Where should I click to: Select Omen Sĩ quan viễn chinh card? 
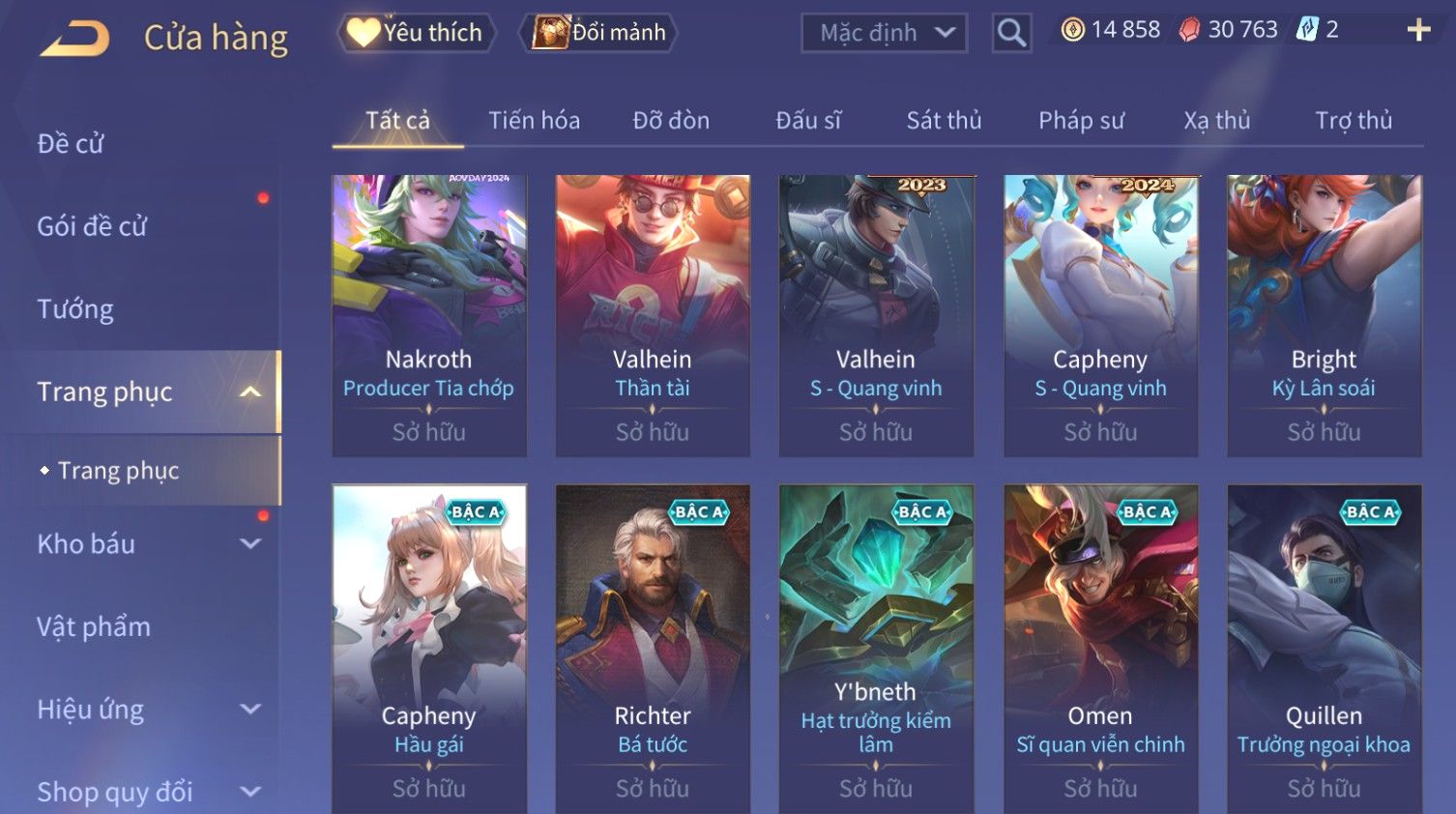1100,649
